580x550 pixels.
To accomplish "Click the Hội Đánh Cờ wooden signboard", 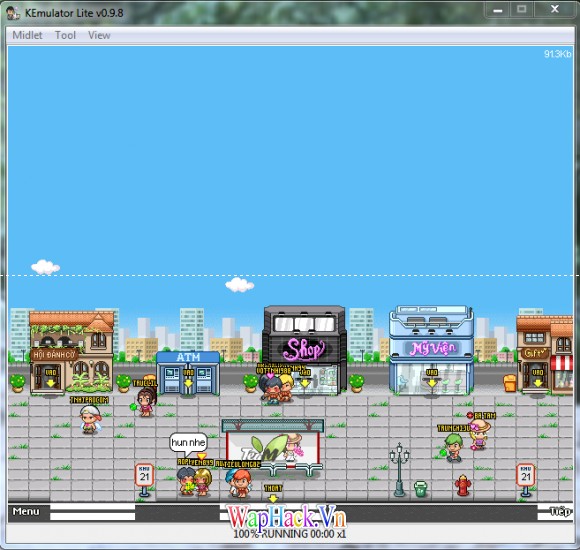I will [54, 355].
